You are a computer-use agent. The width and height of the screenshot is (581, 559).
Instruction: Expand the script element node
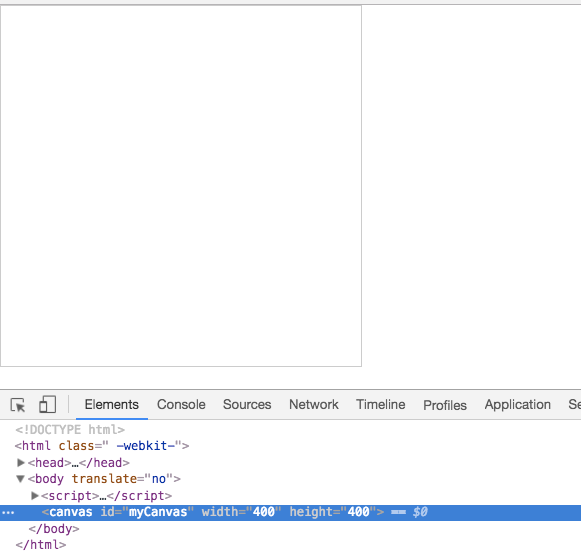pyautogui.click(x=34, y=496)
